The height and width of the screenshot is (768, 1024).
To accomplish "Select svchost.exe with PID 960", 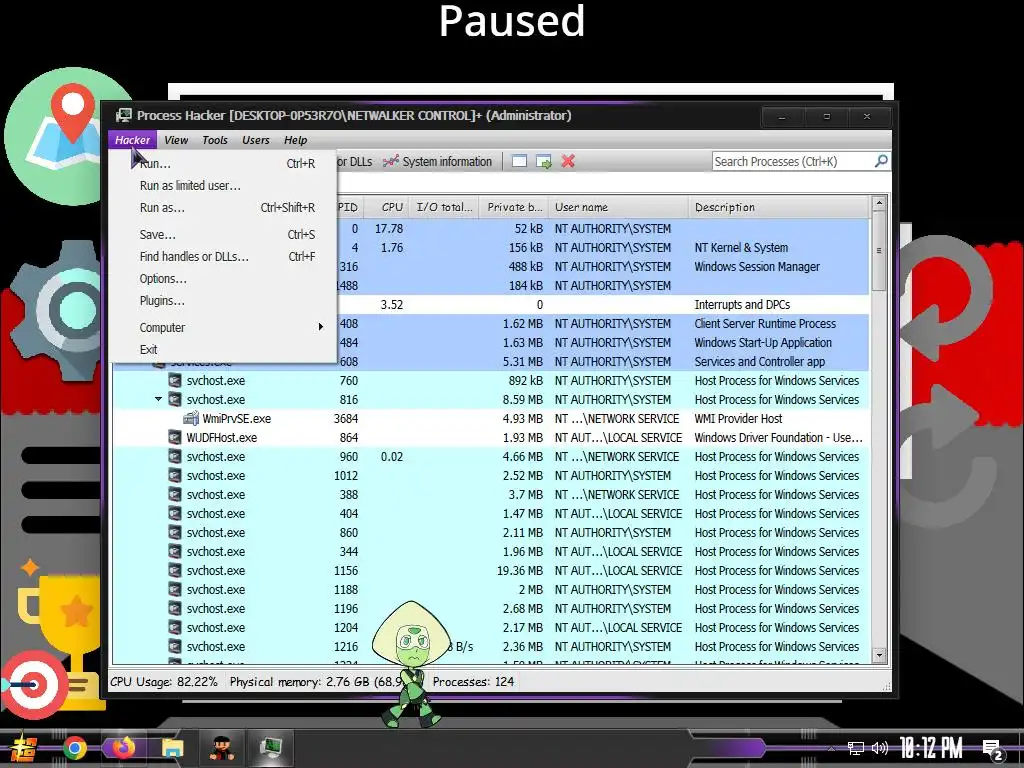I will [491, 456].
